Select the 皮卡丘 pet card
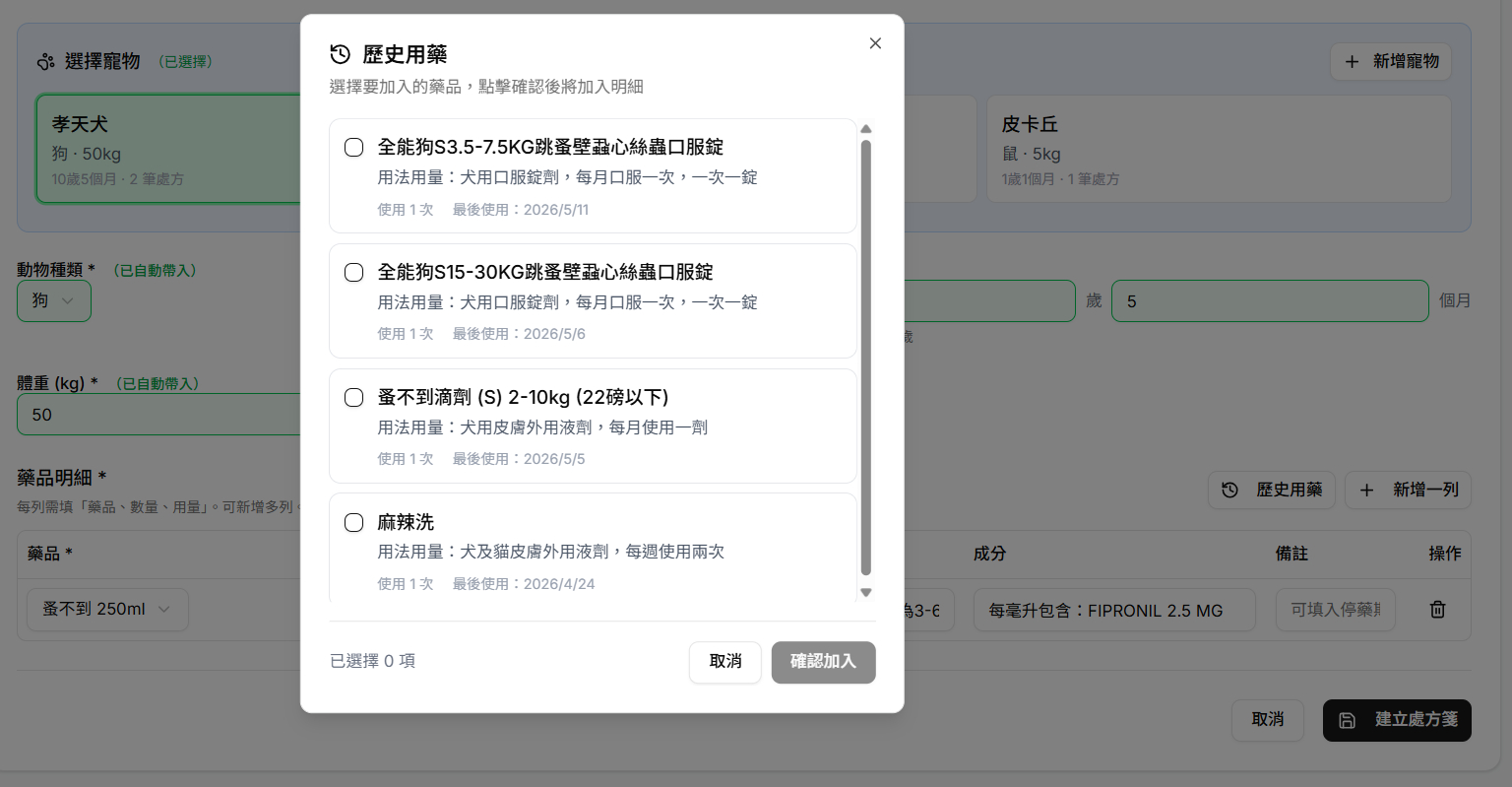 tap(1219, 150)
